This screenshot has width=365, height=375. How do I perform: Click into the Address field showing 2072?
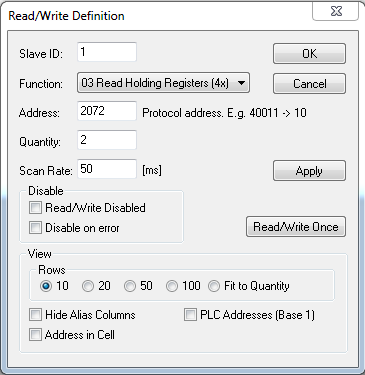point(107,111)
